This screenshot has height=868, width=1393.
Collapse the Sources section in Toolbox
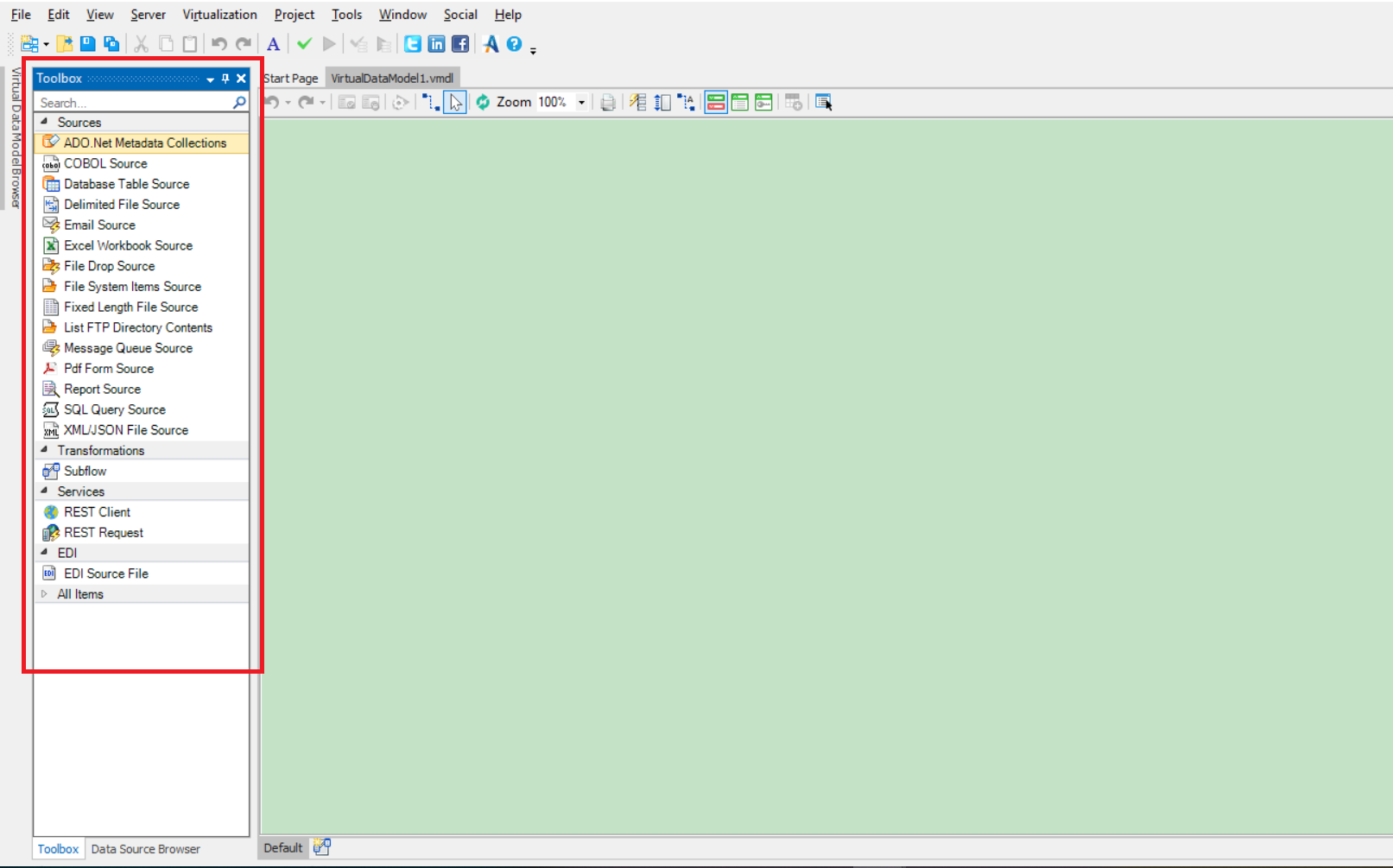point(45,122)
